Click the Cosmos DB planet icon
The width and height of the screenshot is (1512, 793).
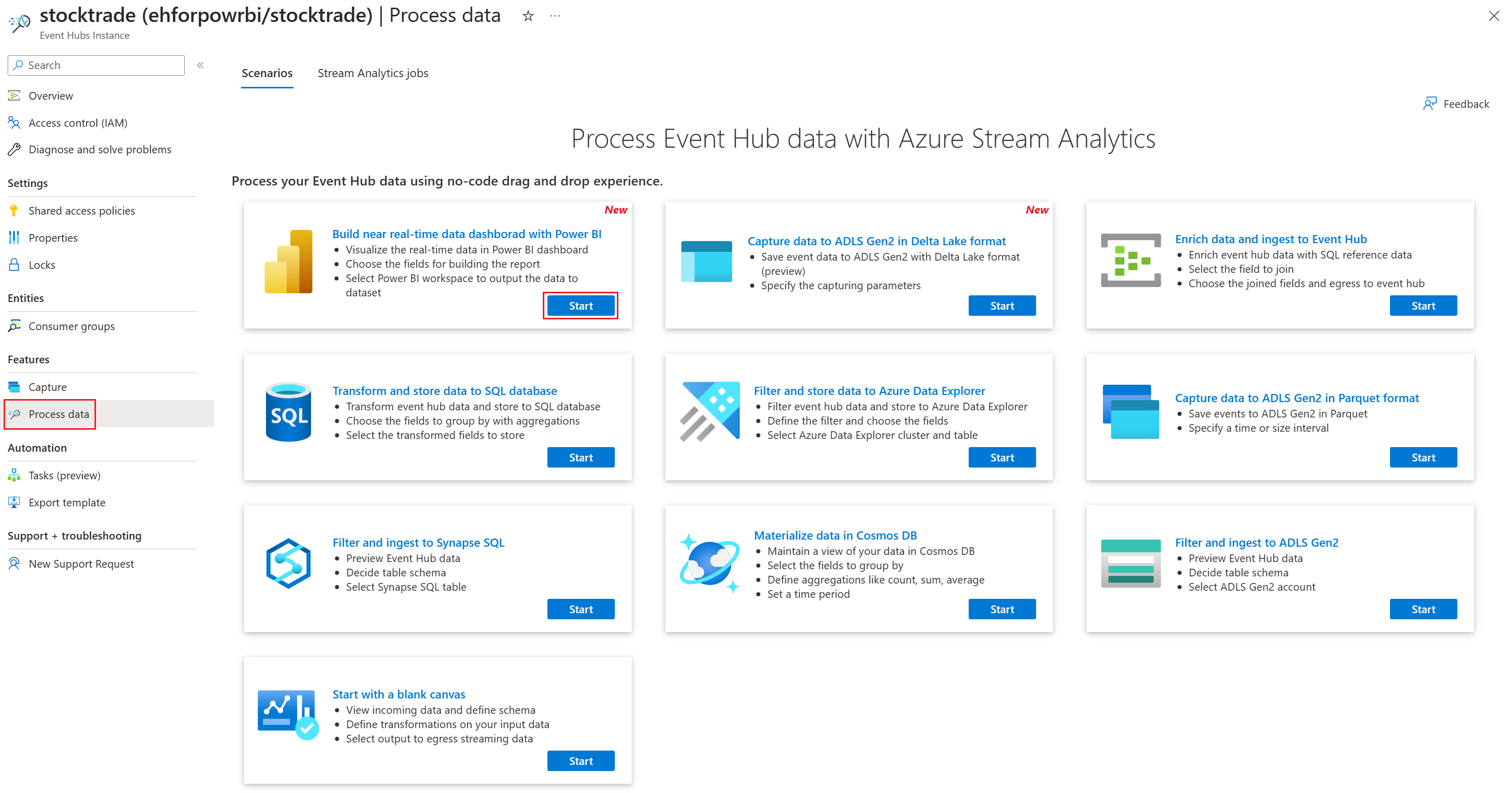click(x=710, y=563)
